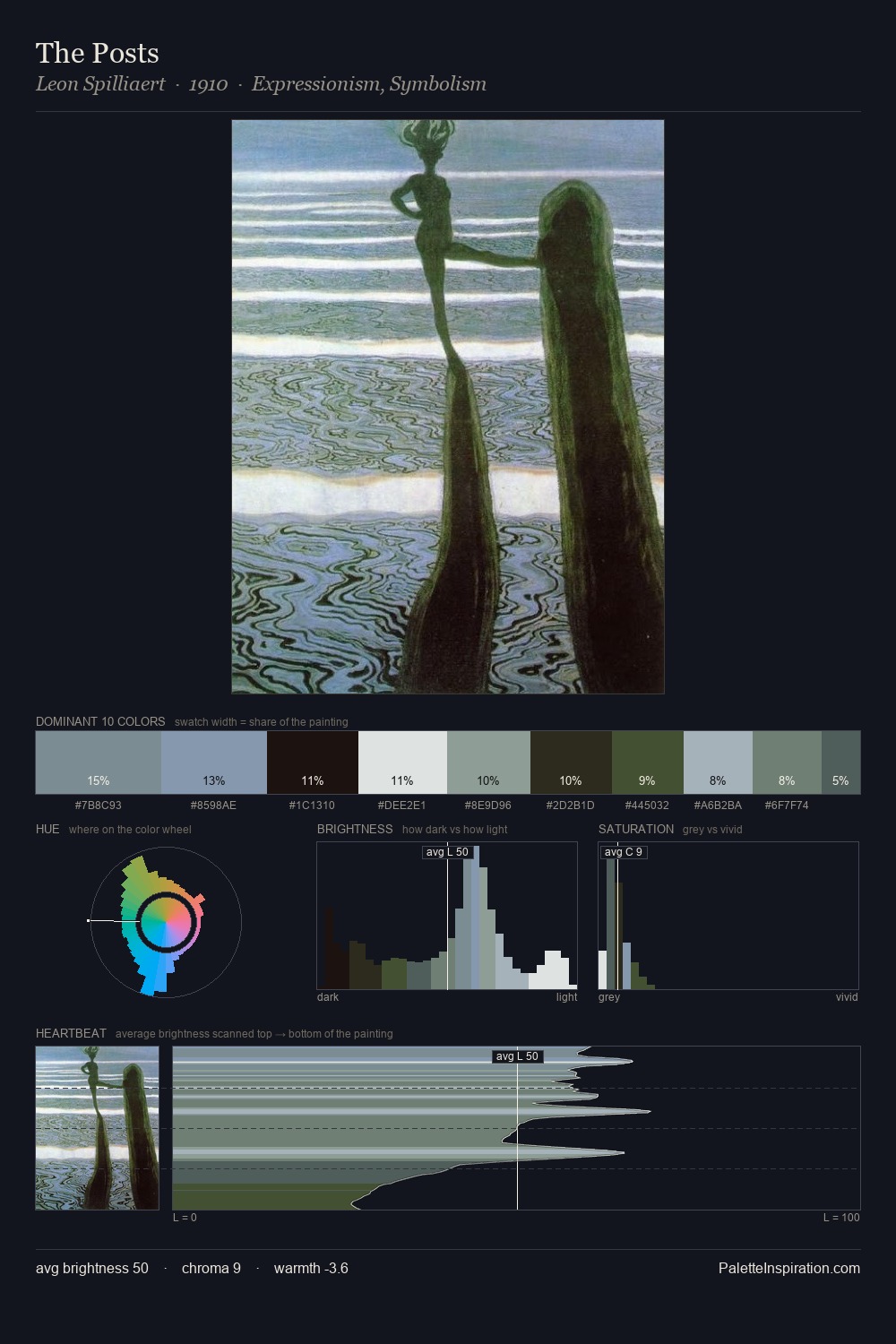This screenshot has width=896, height=1344.
Task: Click the 'avg L 50' label in brightness chart
Action: (x=447, y=852)
